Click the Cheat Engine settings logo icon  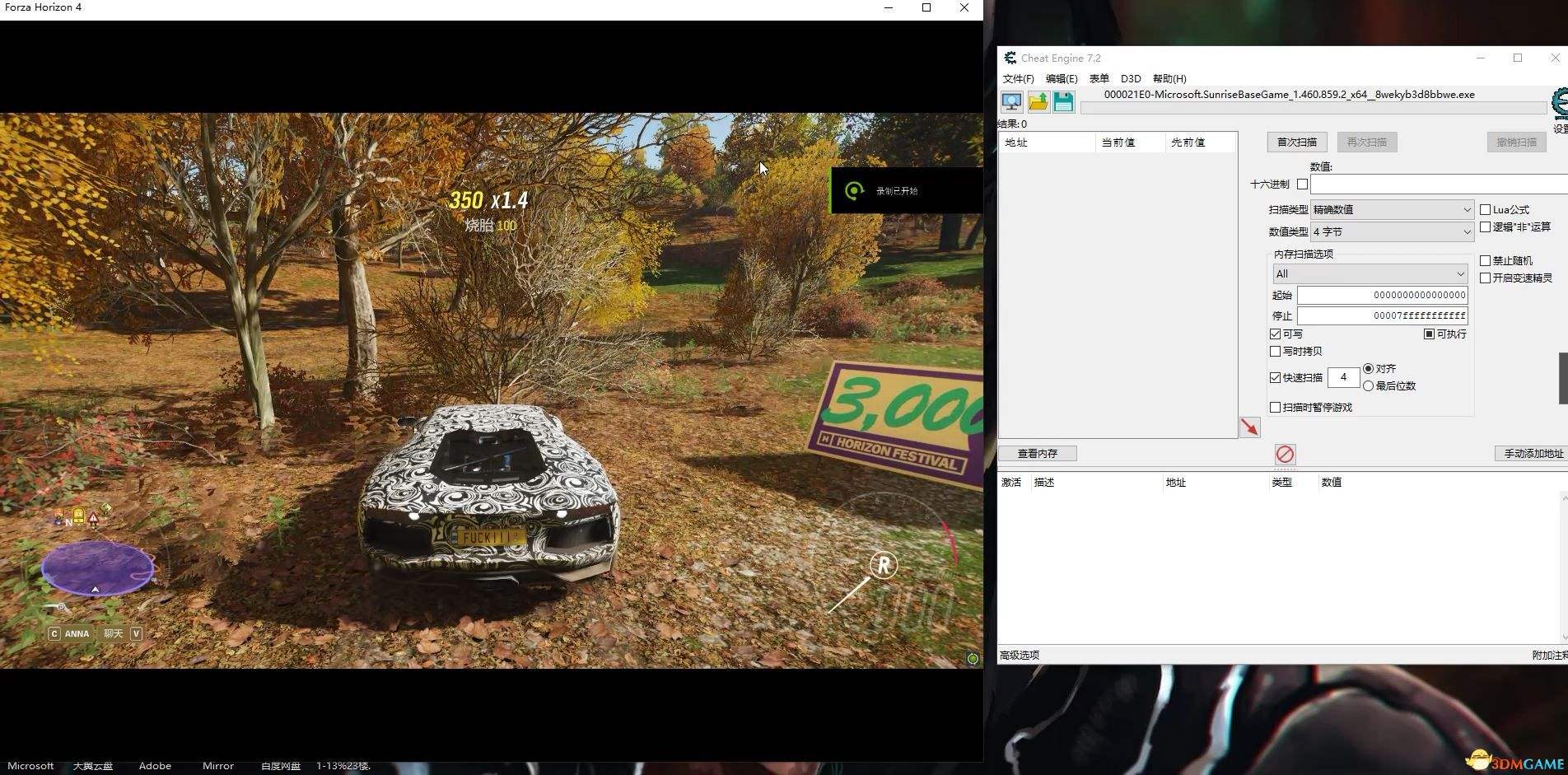click(1560, 104)
